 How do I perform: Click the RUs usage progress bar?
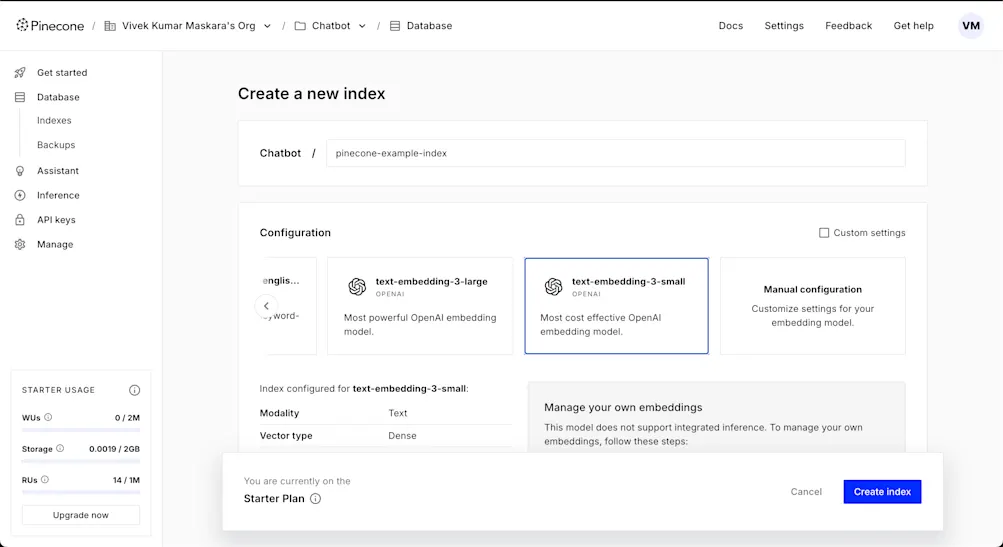click(81, 492)
